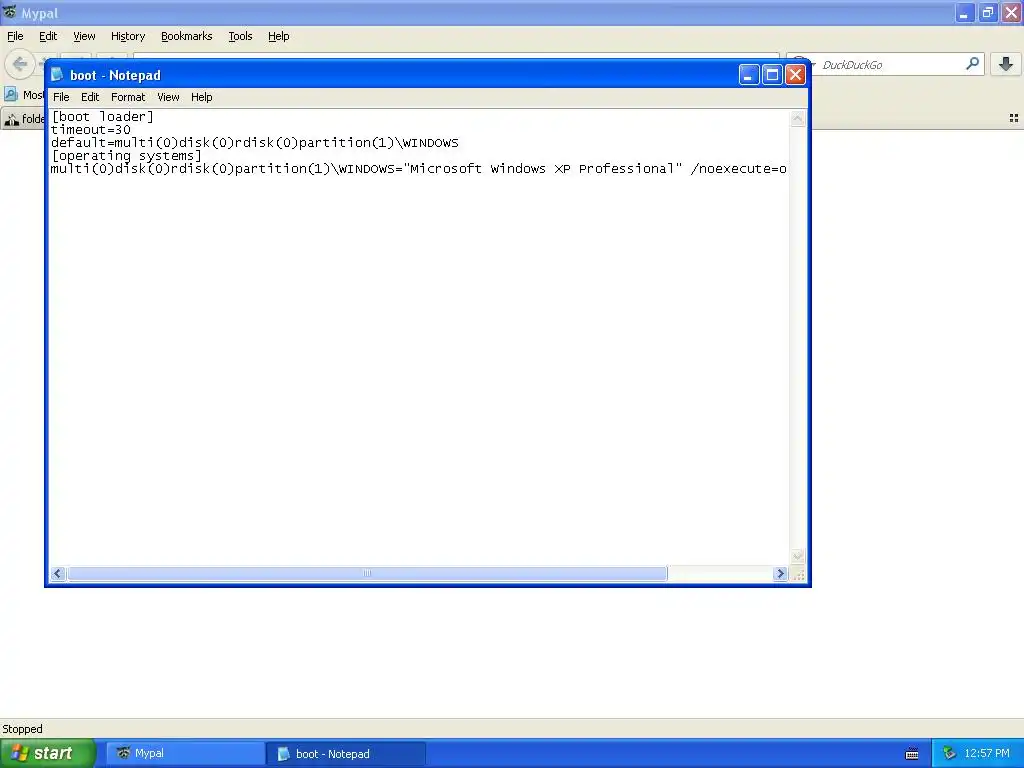Open the Windows start menu
Screen dimensions: 1024x768
tap(48, 753)
